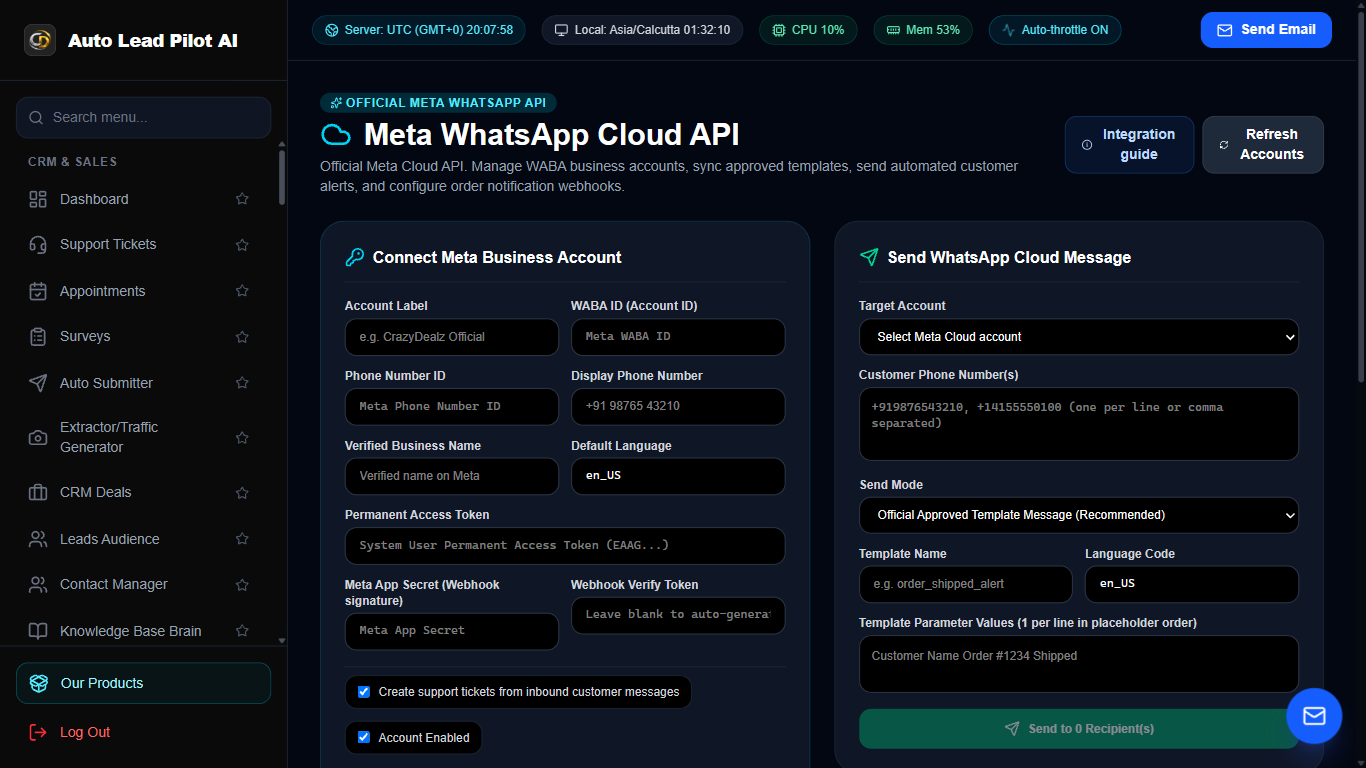Click the CRM Deals briefcase icon

38,492
